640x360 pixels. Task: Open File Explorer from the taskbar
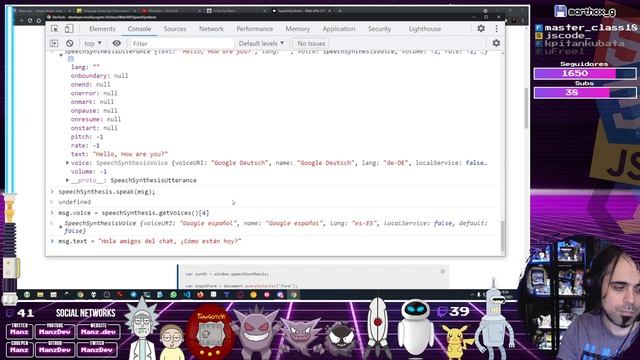coord(40,294)
